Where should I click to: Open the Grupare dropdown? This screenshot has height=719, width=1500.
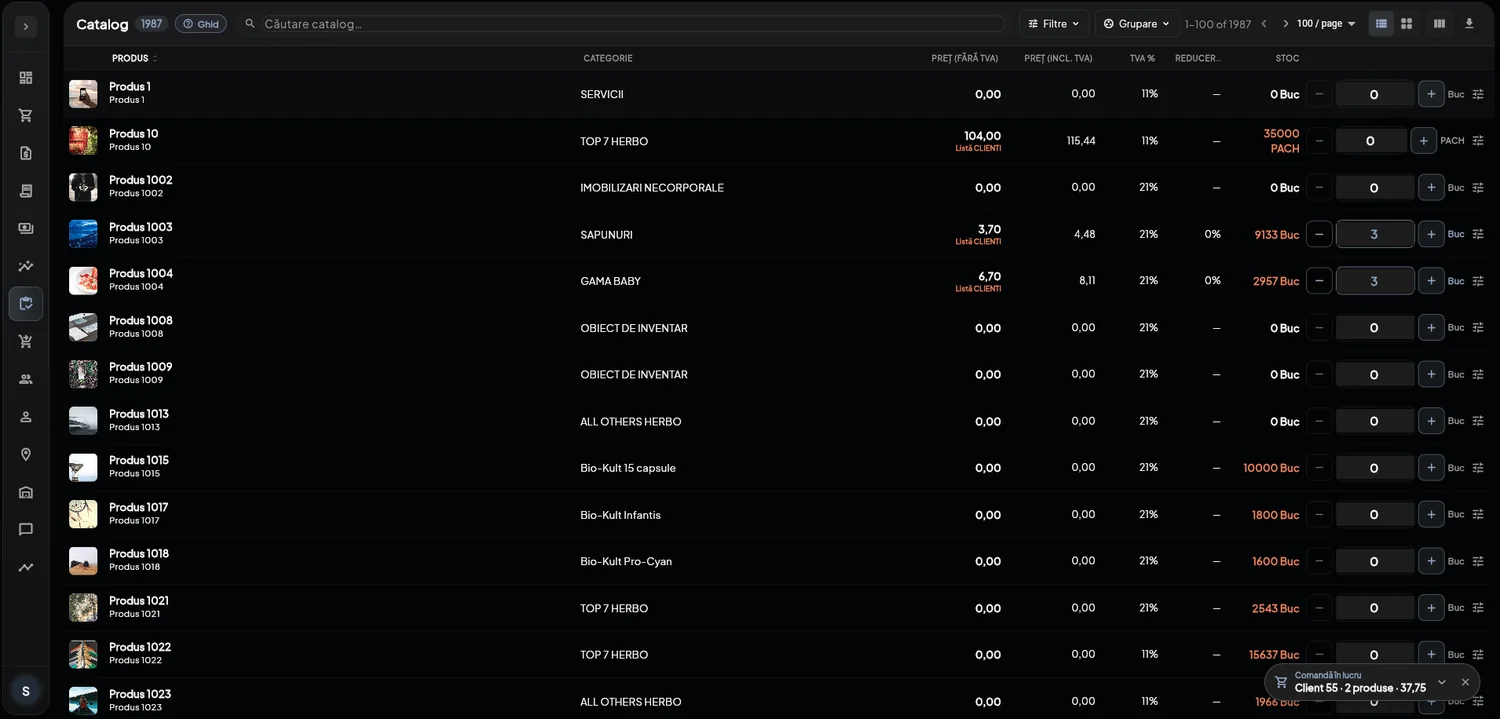click(1137, 23)
